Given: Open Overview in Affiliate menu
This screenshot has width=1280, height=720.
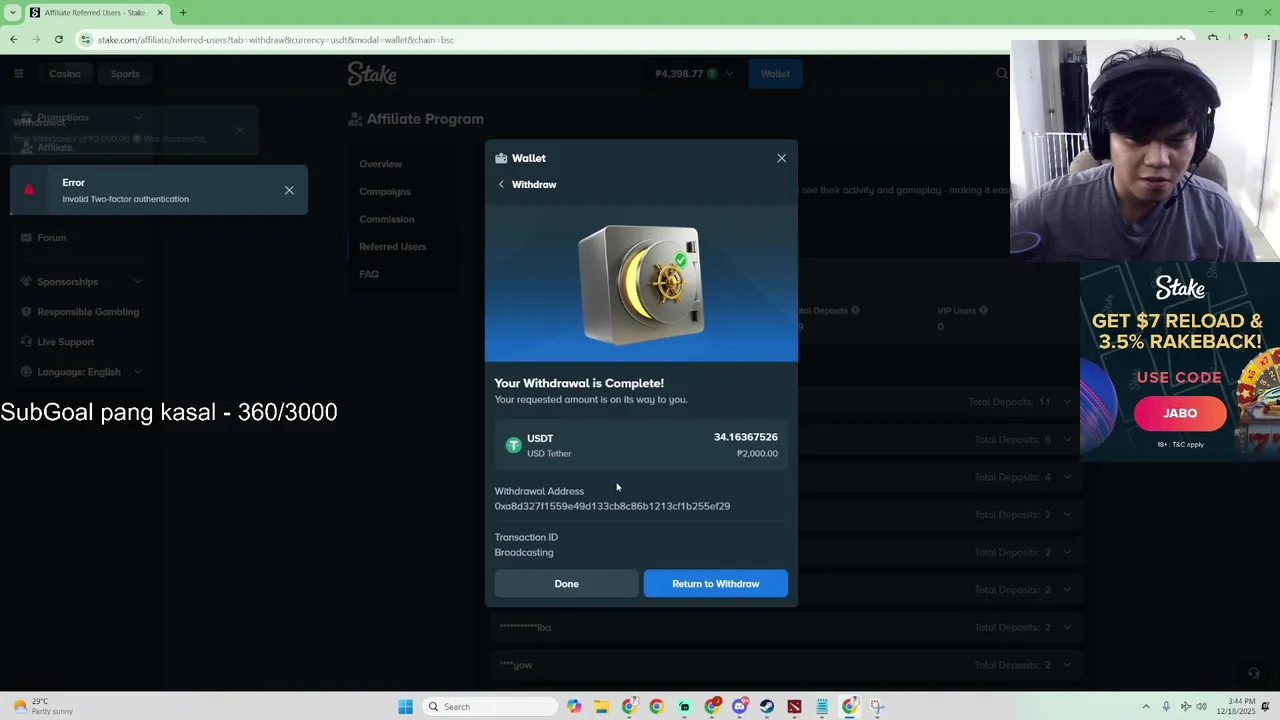Looking at the screenshot, I should (380, 164).
